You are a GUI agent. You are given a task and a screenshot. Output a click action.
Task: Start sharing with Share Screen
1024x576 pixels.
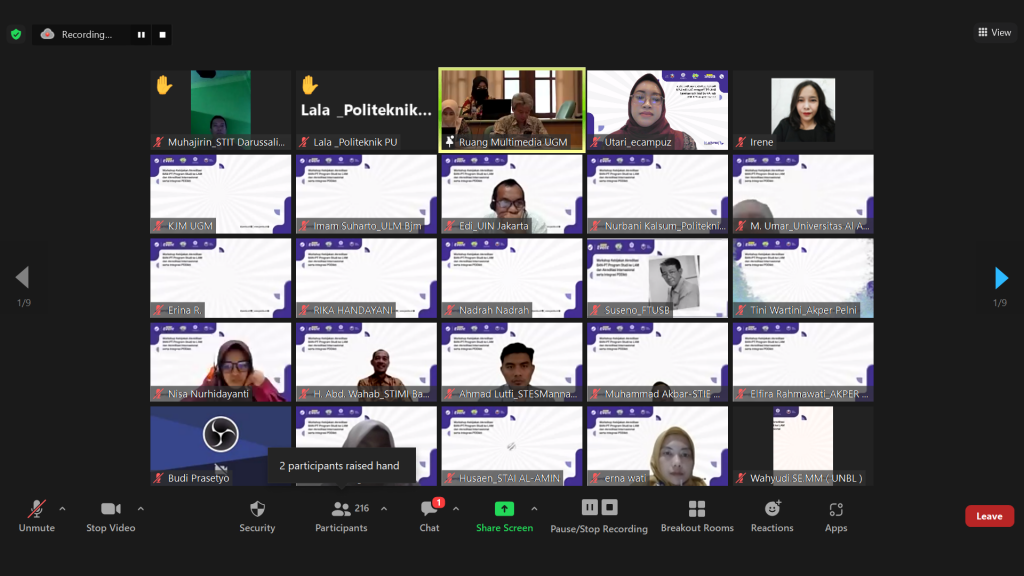pos(504,517)
